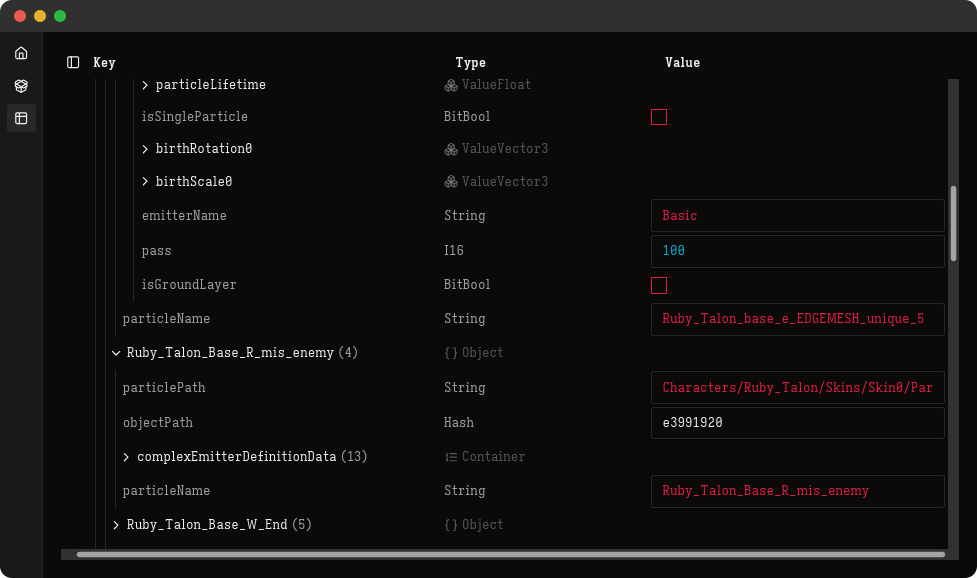Click the BitBool type label for isGroundLayer

pyautogui.click(x=467, y=285)
